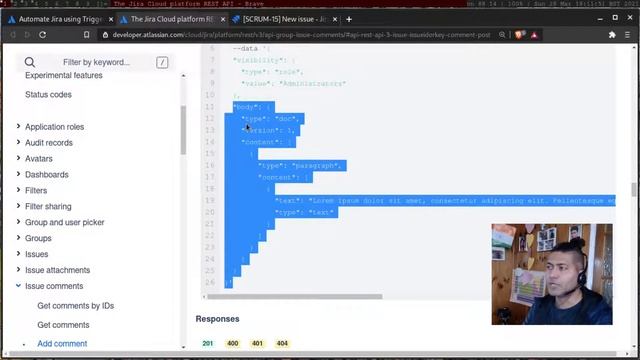Click the Issues sidebar label
The width and height of the screenshot is (640, 360).
(36, 254)
